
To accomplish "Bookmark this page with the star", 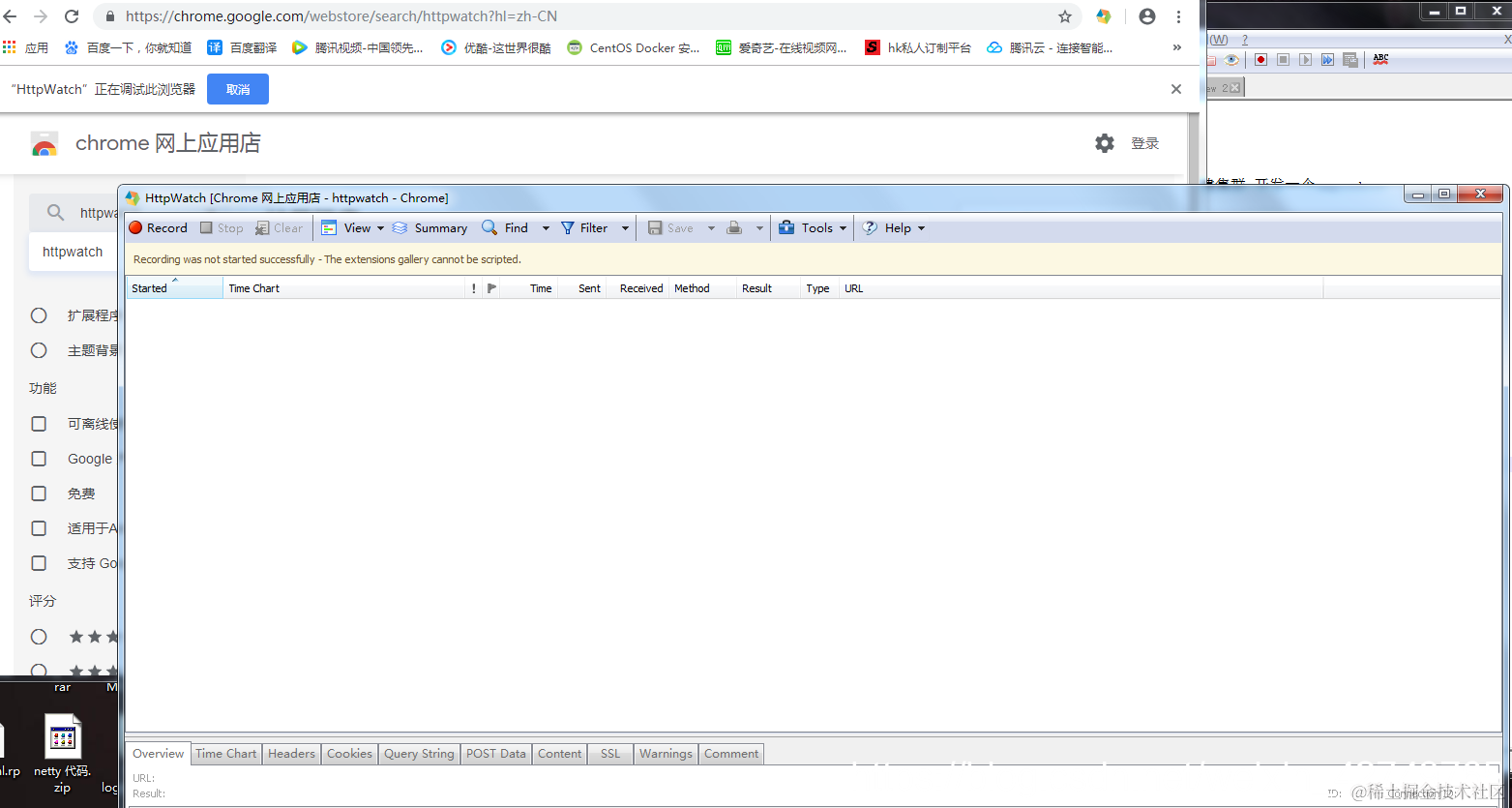I will 1065,16.
